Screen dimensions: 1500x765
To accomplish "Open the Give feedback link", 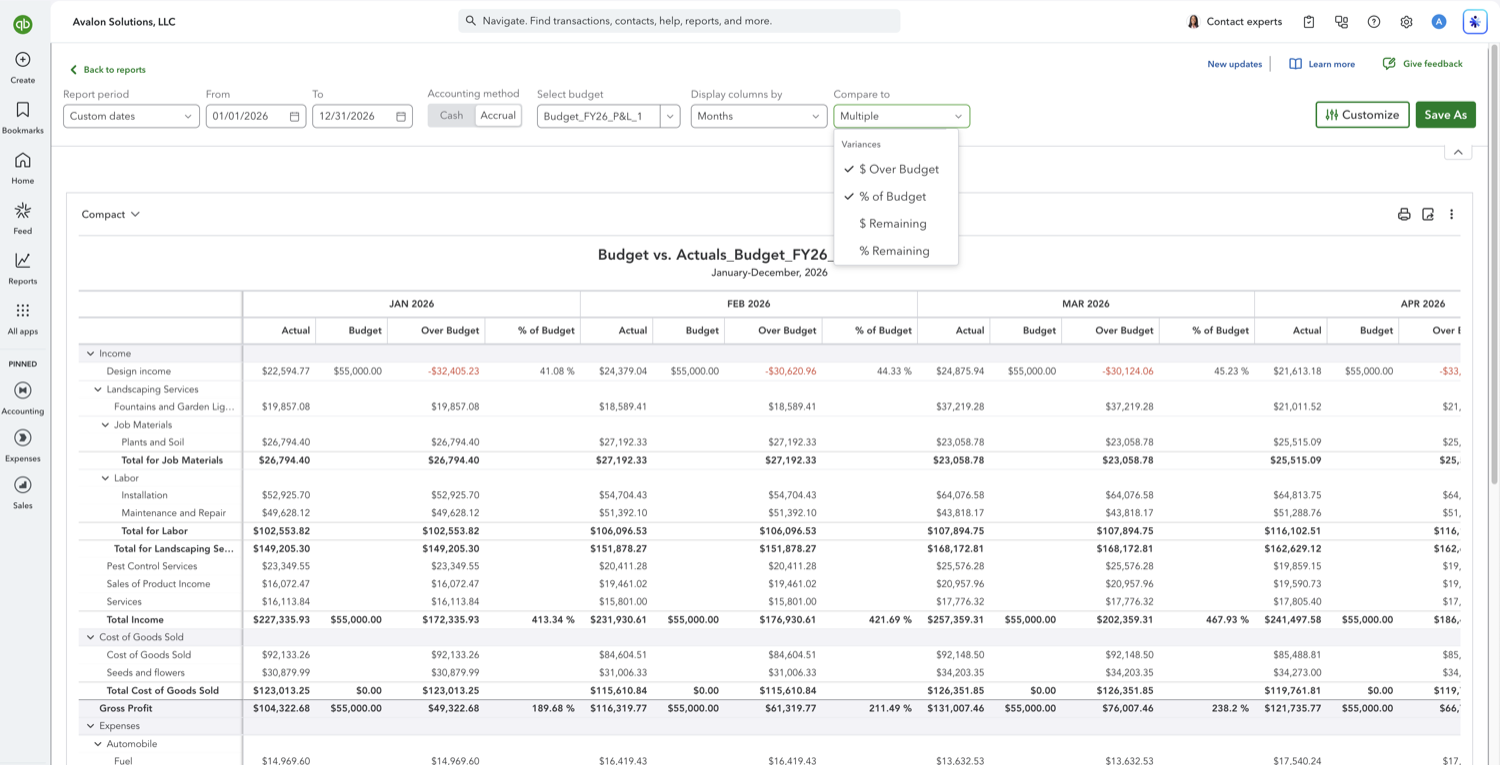I will click(x=1423, y=64).
